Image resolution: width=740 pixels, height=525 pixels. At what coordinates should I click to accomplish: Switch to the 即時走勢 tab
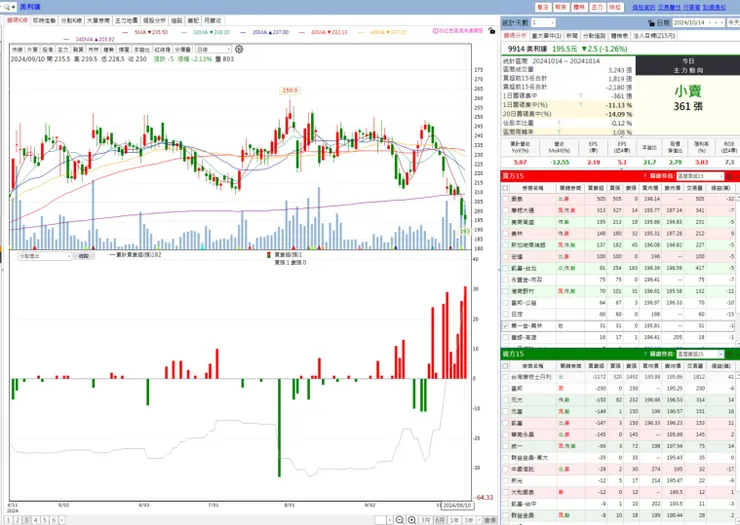(44, 20)
